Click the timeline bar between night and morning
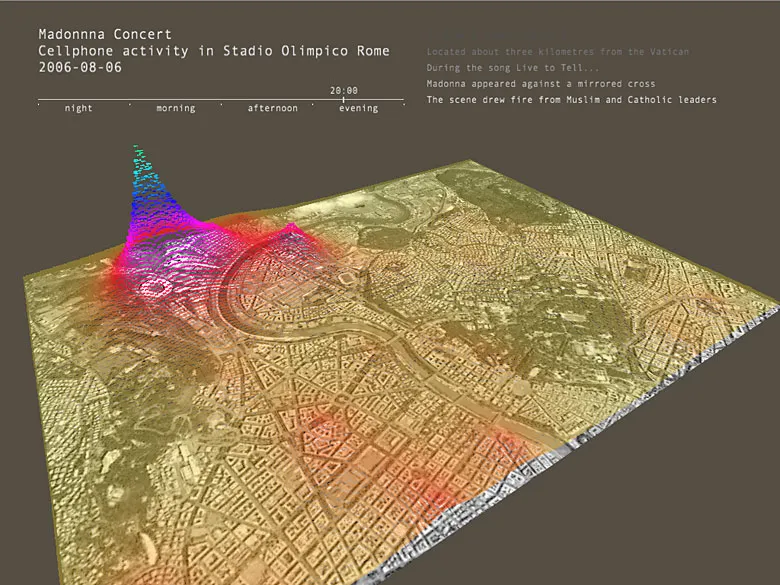The image size is (780, 585). pos(130,99)
